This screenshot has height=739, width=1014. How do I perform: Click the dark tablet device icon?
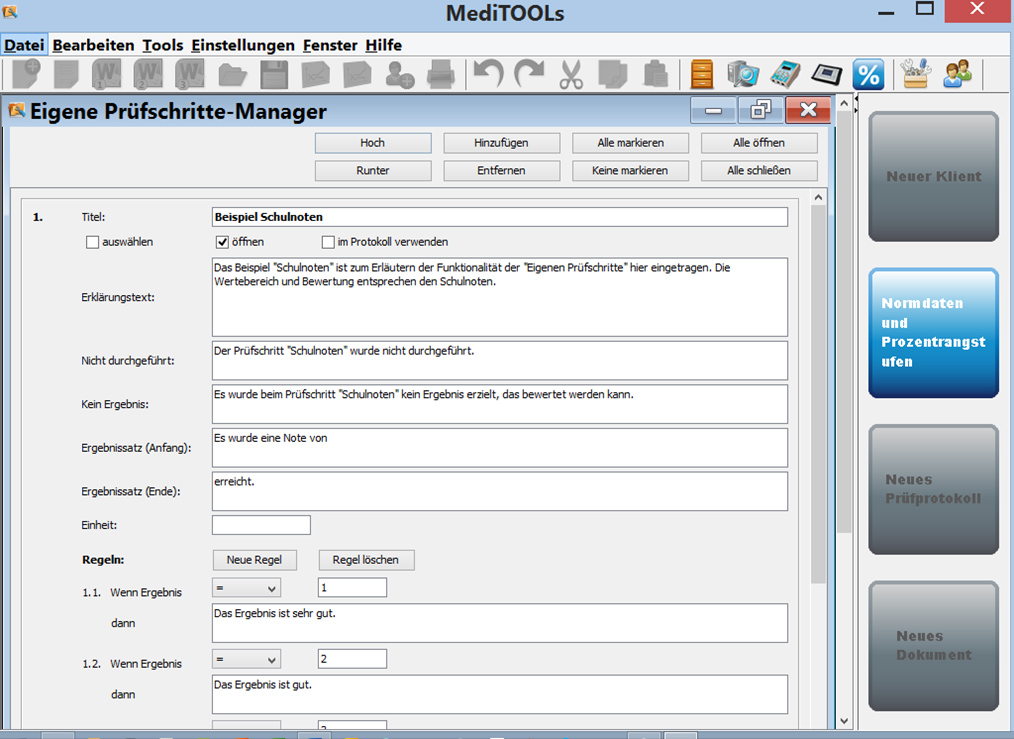tap(826, 74)
